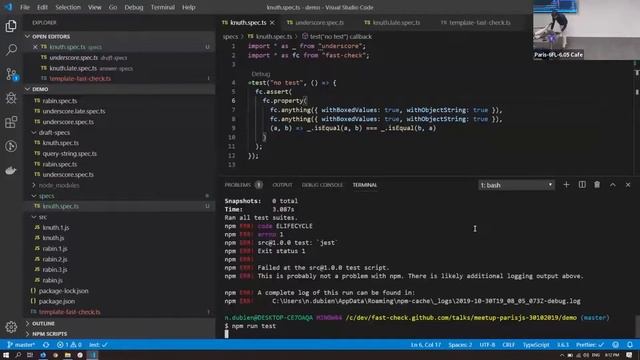This screenshot has width=640, height=360.
Task: Synchronize changes via status bar sync icon
Action: (46, 345)
